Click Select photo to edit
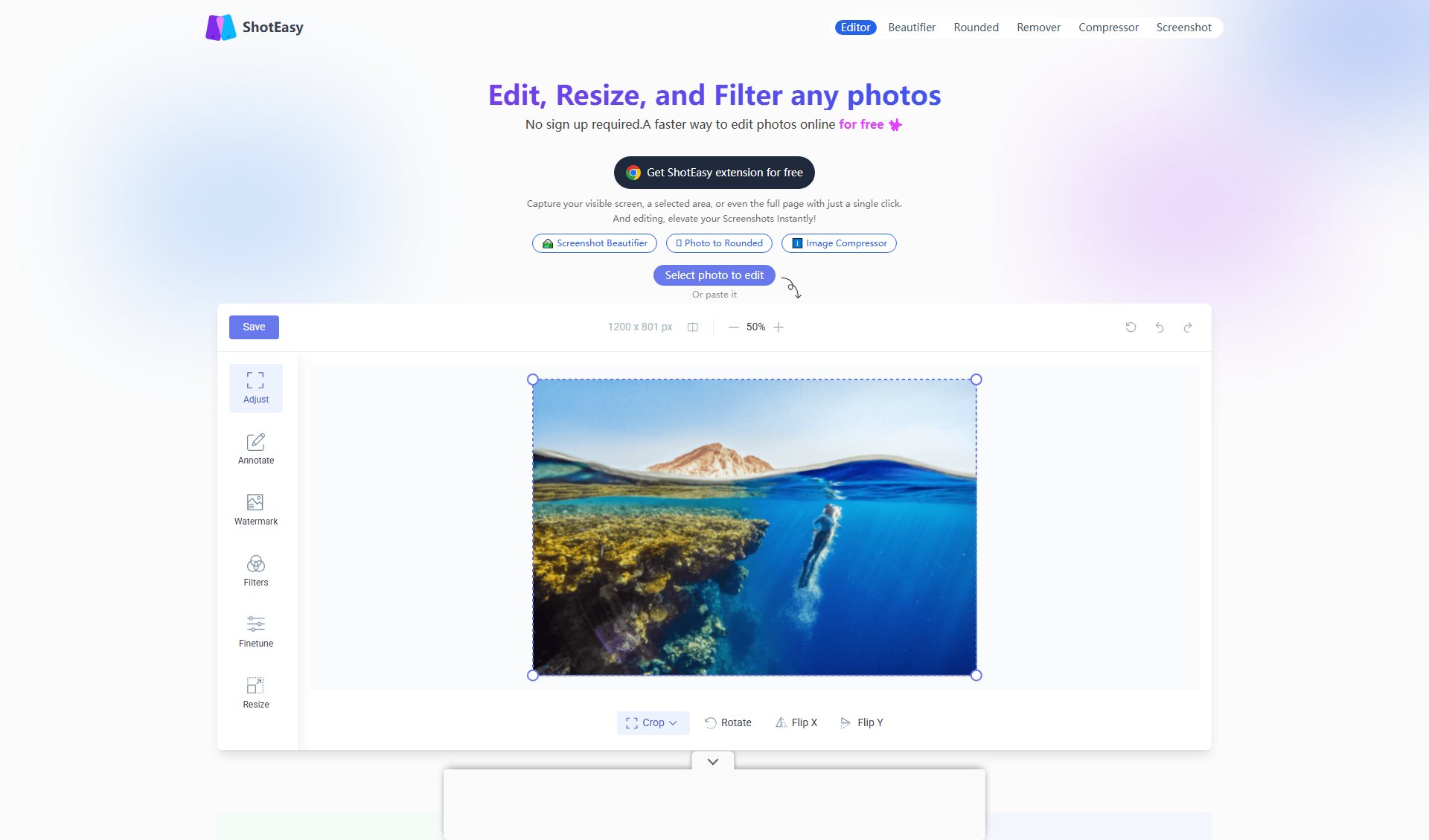This screenshot has width=1429, height=840. coord(714,275)
